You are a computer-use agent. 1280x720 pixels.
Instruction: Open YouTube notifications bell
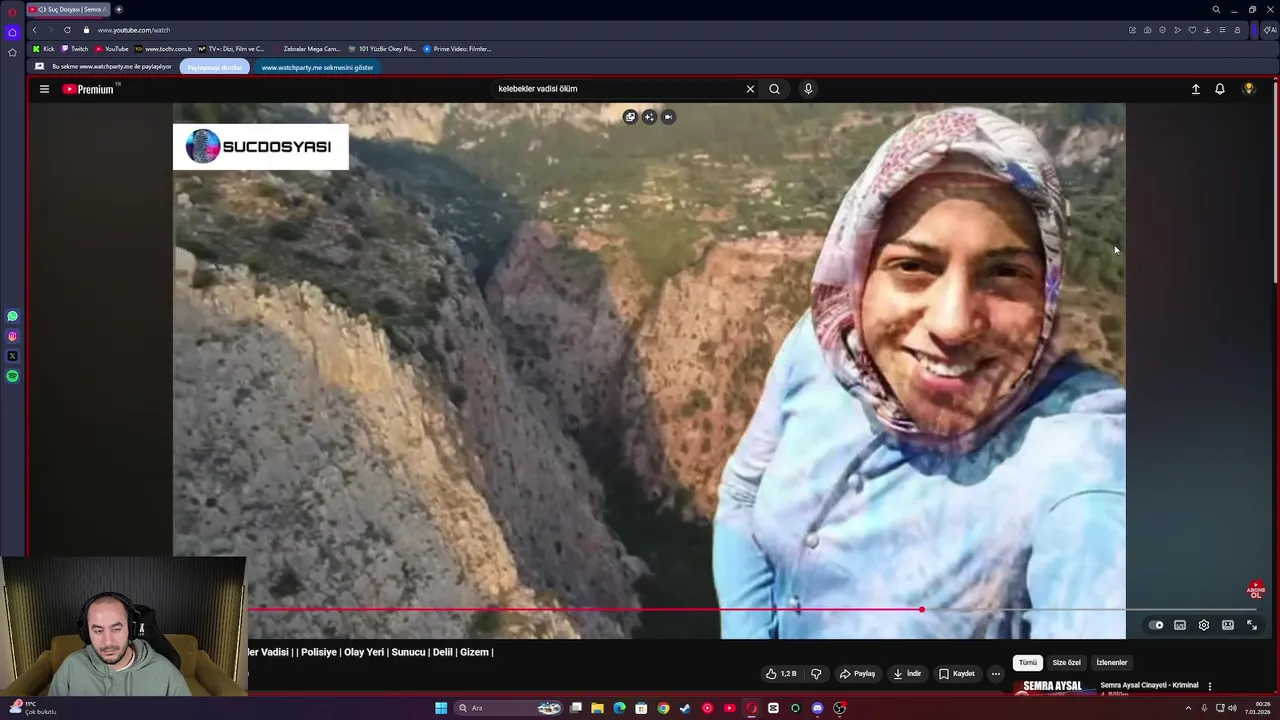1220,89
